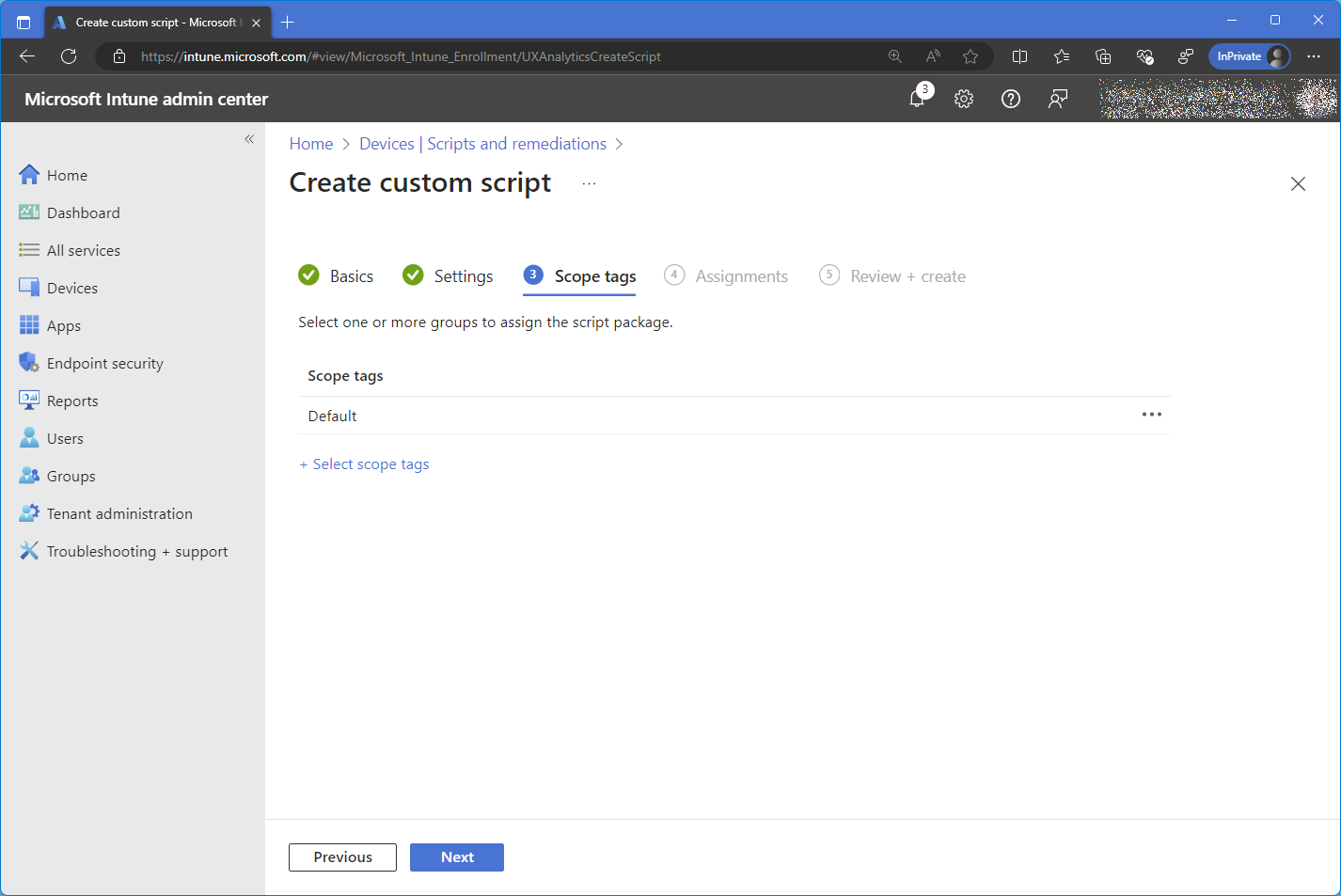Open Troubleshooting + support in sidebar
The image size is (1341, 896).
pyautogui.click(x=137, y=551)
